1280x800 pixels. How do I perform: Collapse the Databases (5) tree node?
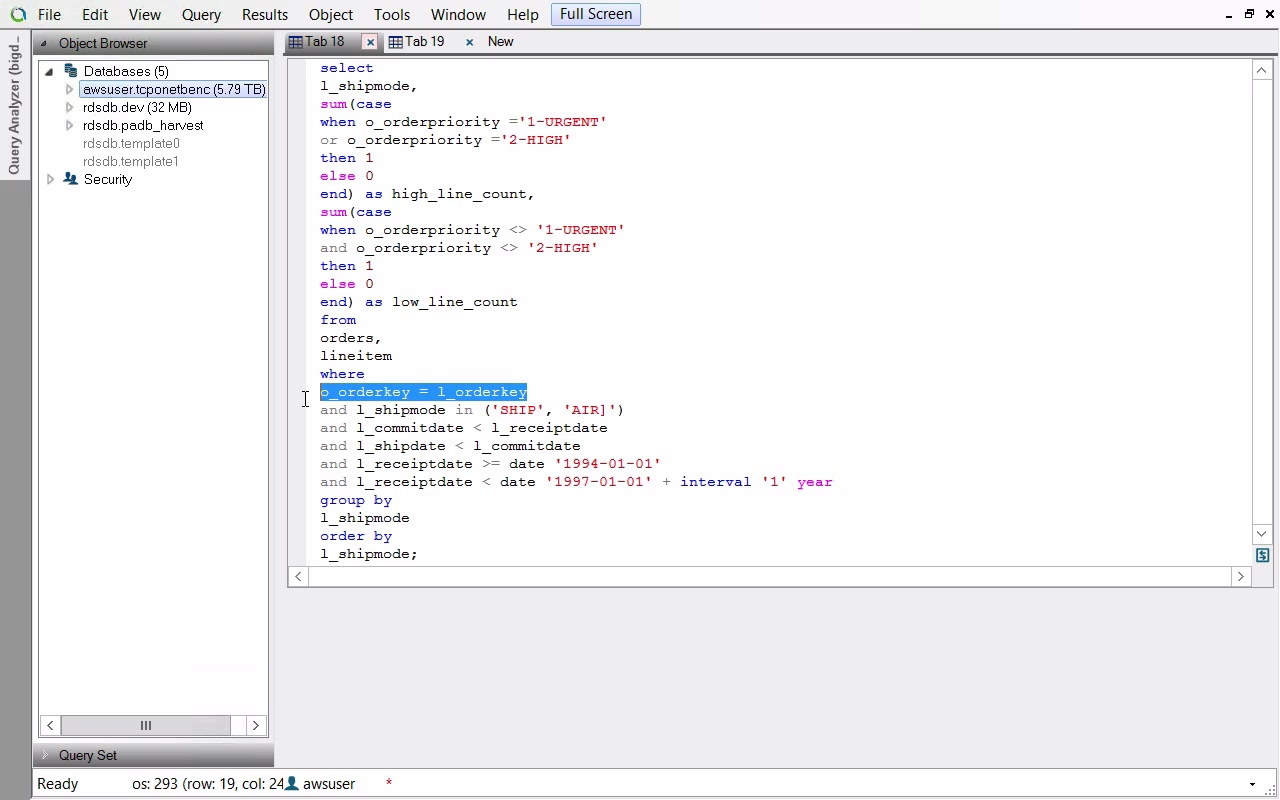pyautogui.click(x=49, y=71)
